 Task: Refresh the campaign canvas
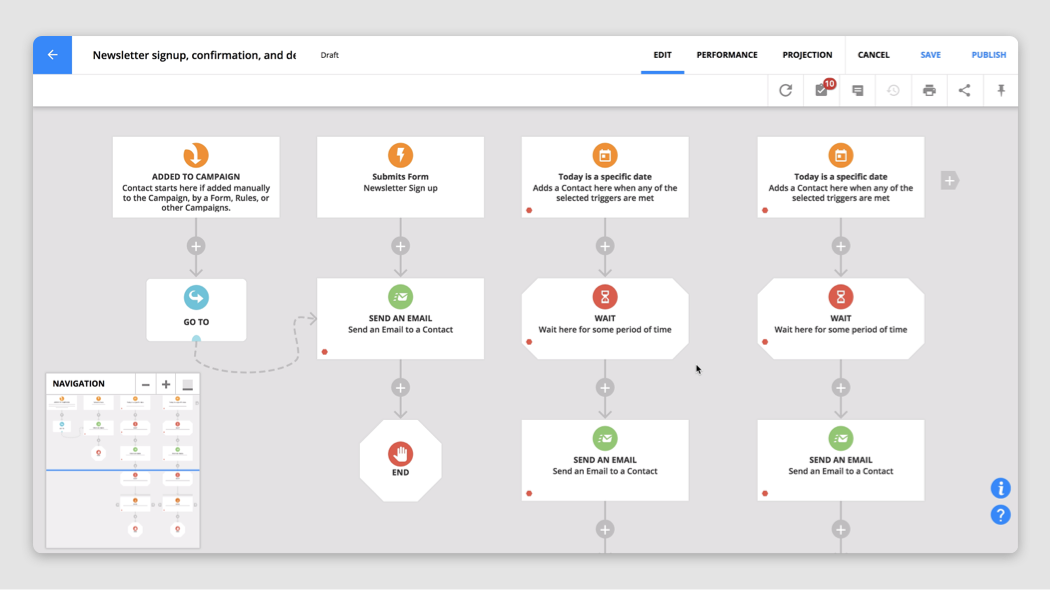coord(785,90)
